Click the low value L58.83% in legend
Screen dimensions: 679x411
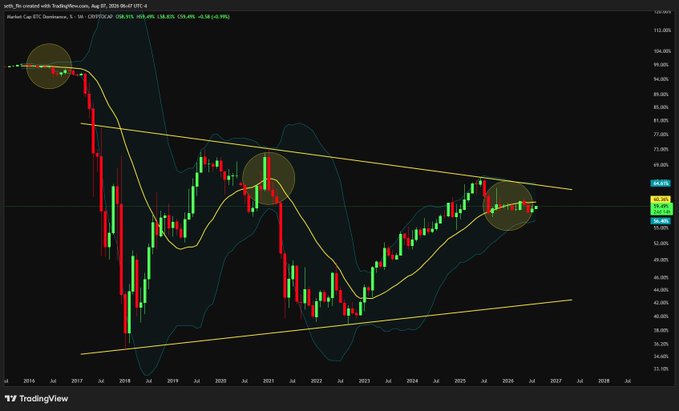point(166,17)
